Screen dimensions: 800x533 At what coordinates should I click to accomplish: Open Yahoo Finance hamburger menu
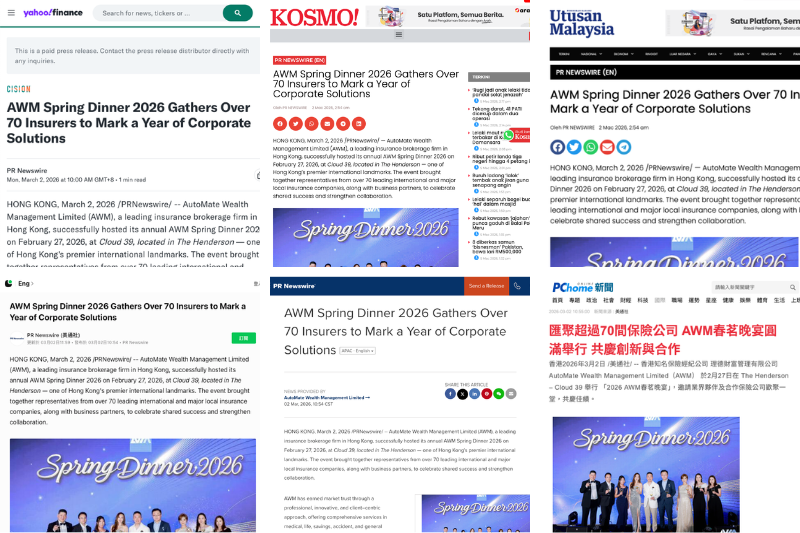point(11,13)
